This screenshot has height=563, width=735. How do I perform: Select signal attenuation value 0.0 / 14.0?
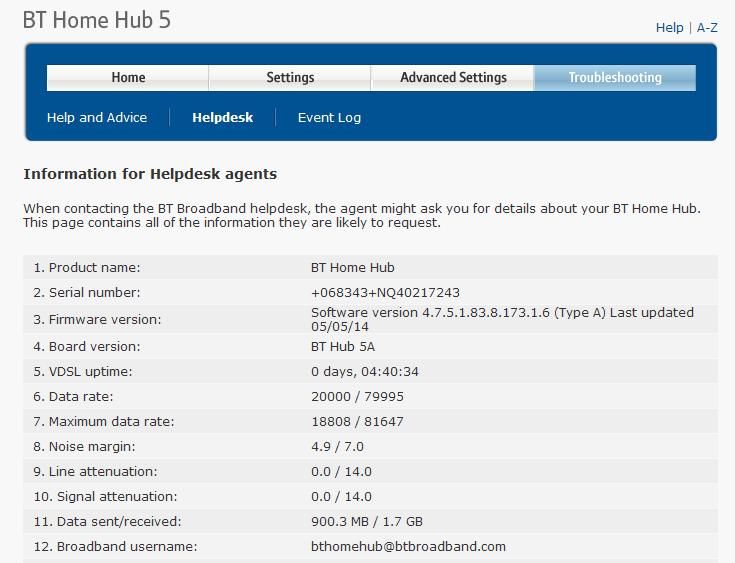341,496
